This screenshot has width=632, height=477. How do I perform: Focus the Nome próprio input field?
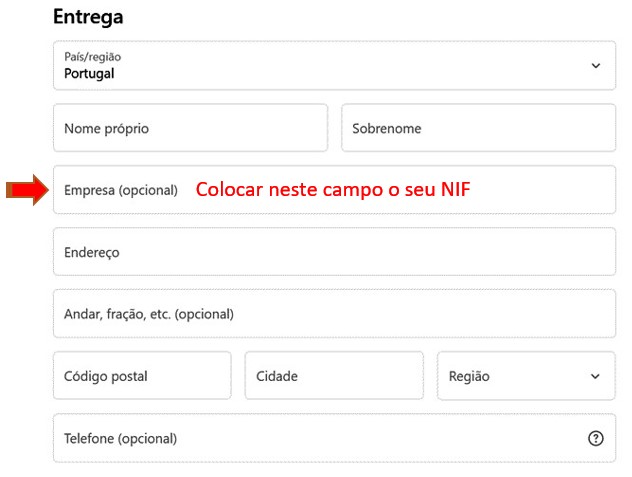point(190,128)
